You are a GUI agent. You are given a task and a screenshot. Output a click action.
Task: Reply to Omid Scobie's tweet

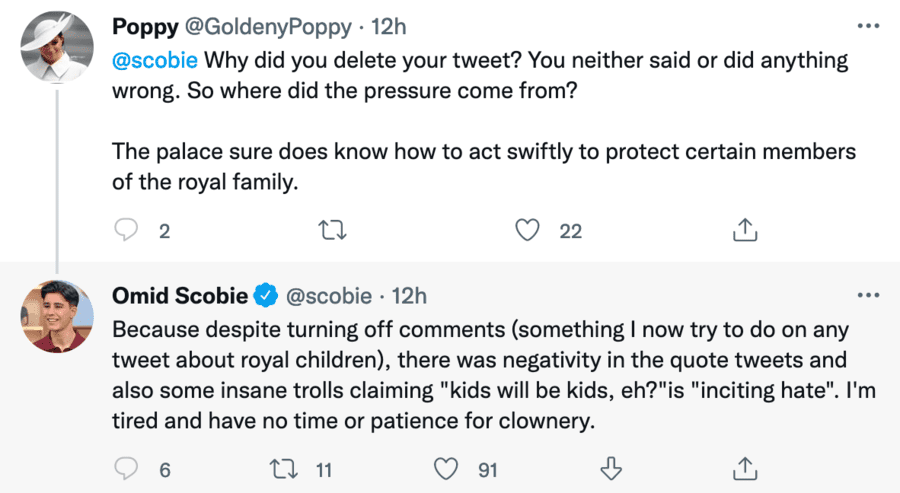126,467
